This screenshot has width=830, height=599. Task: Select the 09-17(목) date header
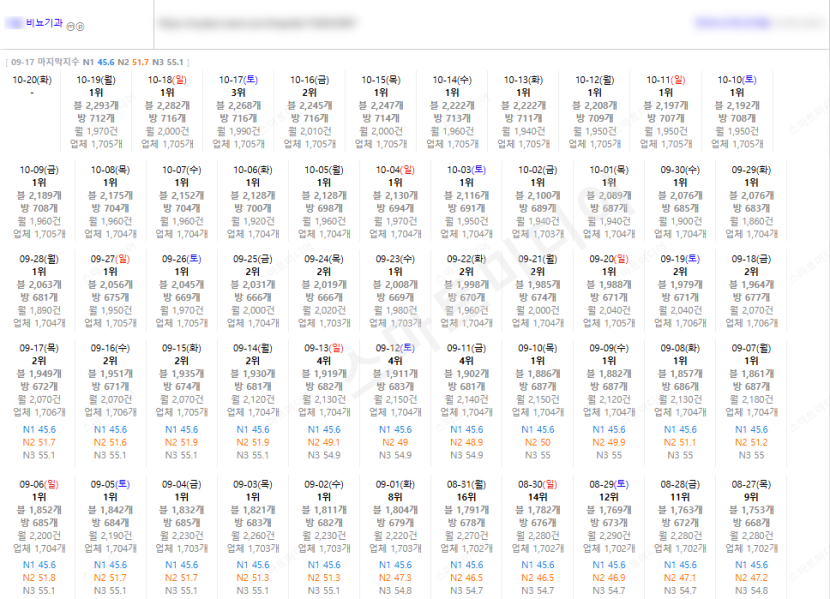(x=39, y=348)
